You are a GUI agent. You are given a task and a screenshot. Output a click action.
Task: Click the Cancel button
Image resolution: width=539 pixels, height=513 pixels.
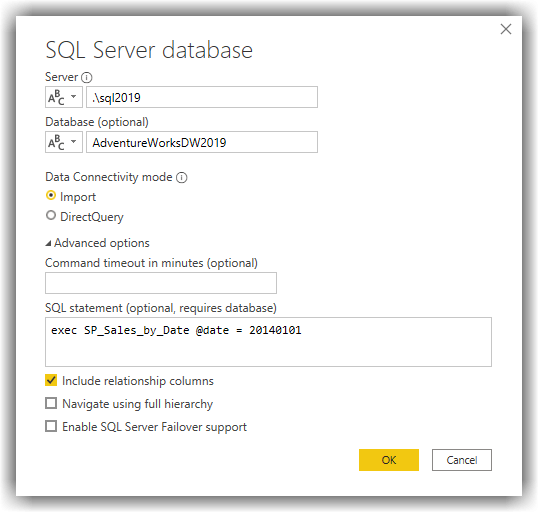pos(462,460)
